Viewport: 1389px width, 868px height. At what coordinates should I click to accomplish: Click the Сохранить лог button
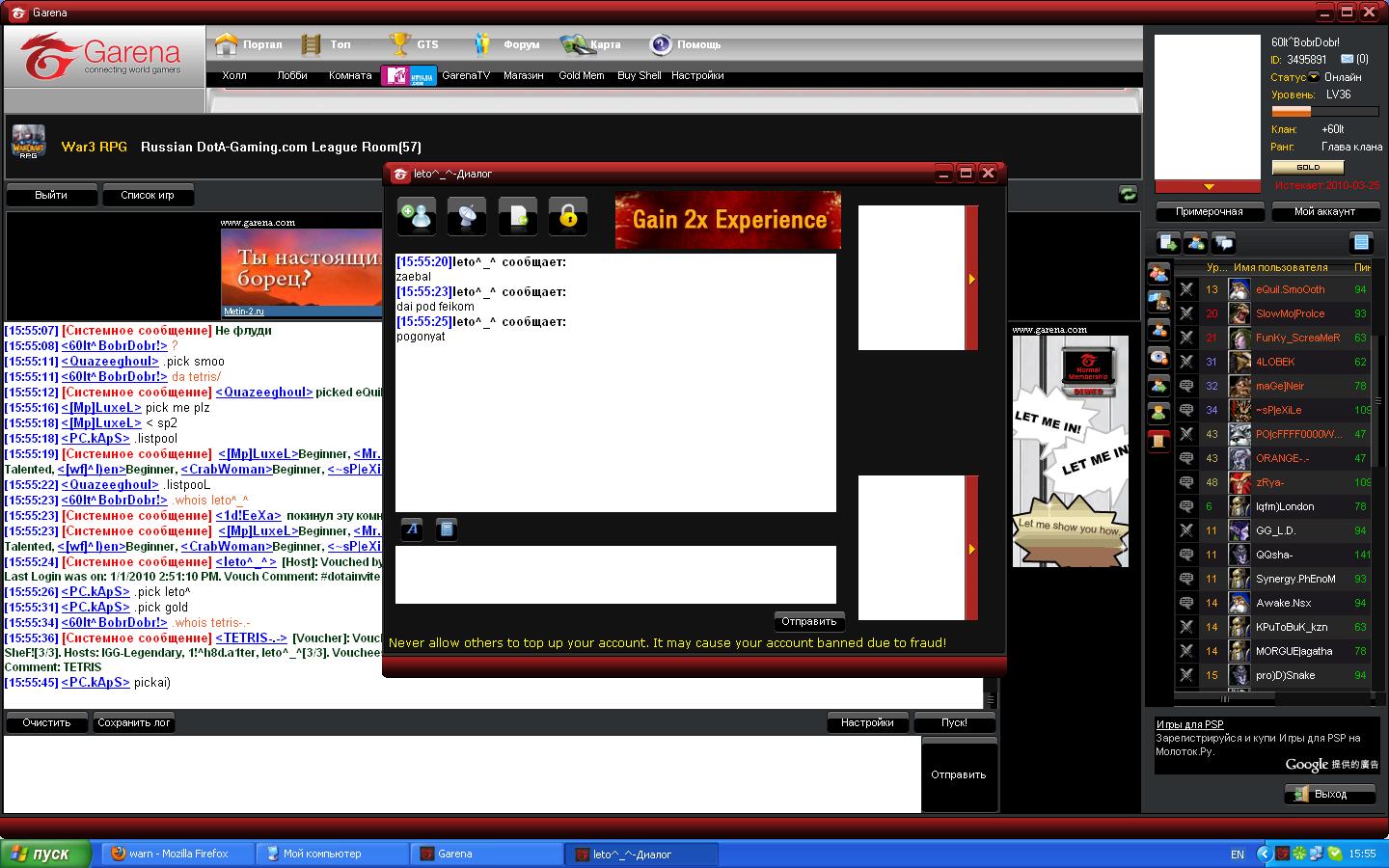134,722
